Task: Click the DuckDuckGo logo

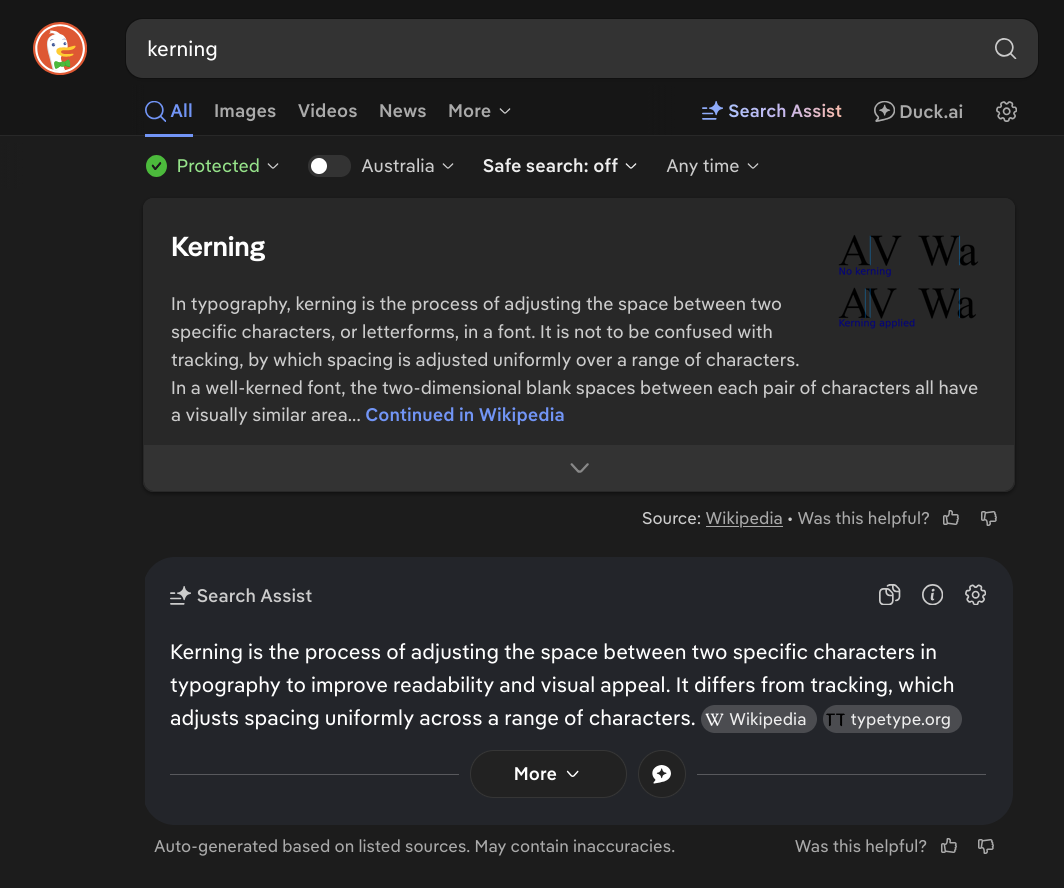Action: coord(60,49)
